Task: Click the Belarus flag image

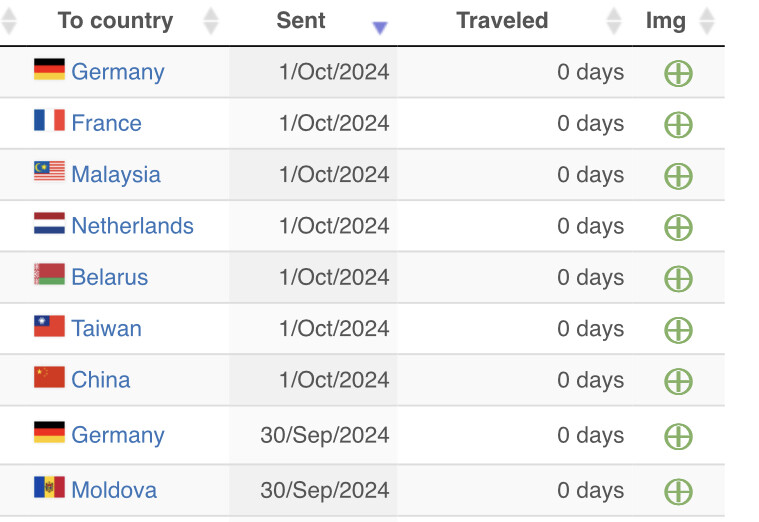Action: click(49, 274)
